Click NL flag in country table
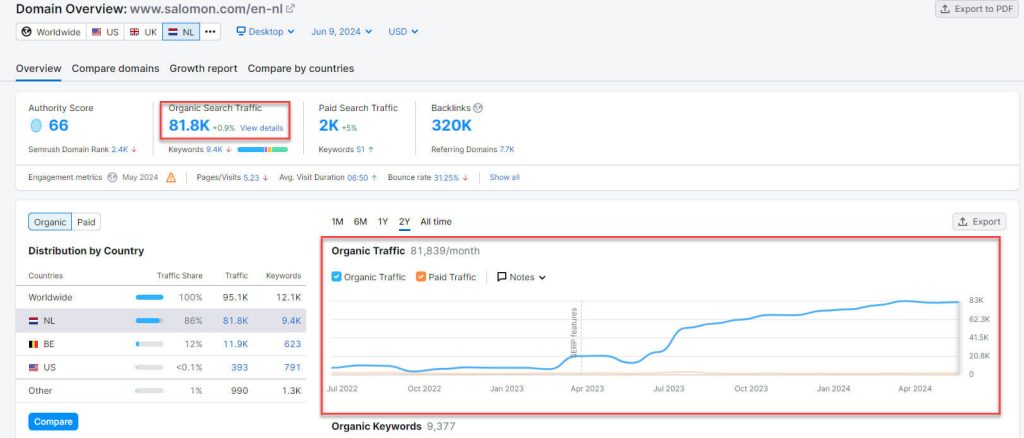The image size is (1024, 438). (33, 321)
